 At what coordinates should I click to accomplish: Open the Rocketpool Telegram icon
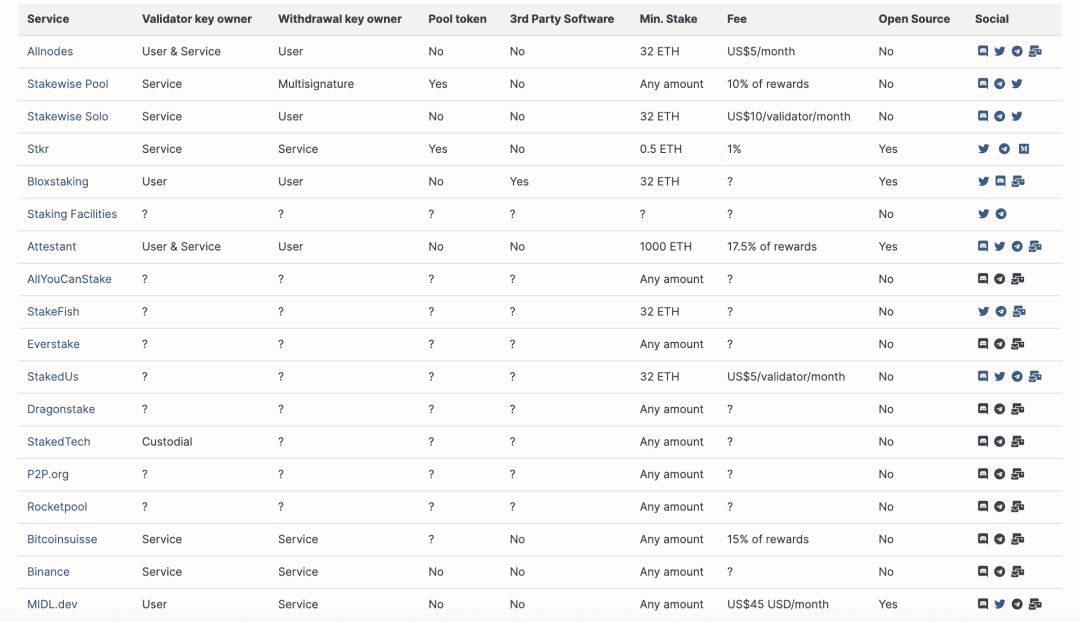click(x=999, y=506)
